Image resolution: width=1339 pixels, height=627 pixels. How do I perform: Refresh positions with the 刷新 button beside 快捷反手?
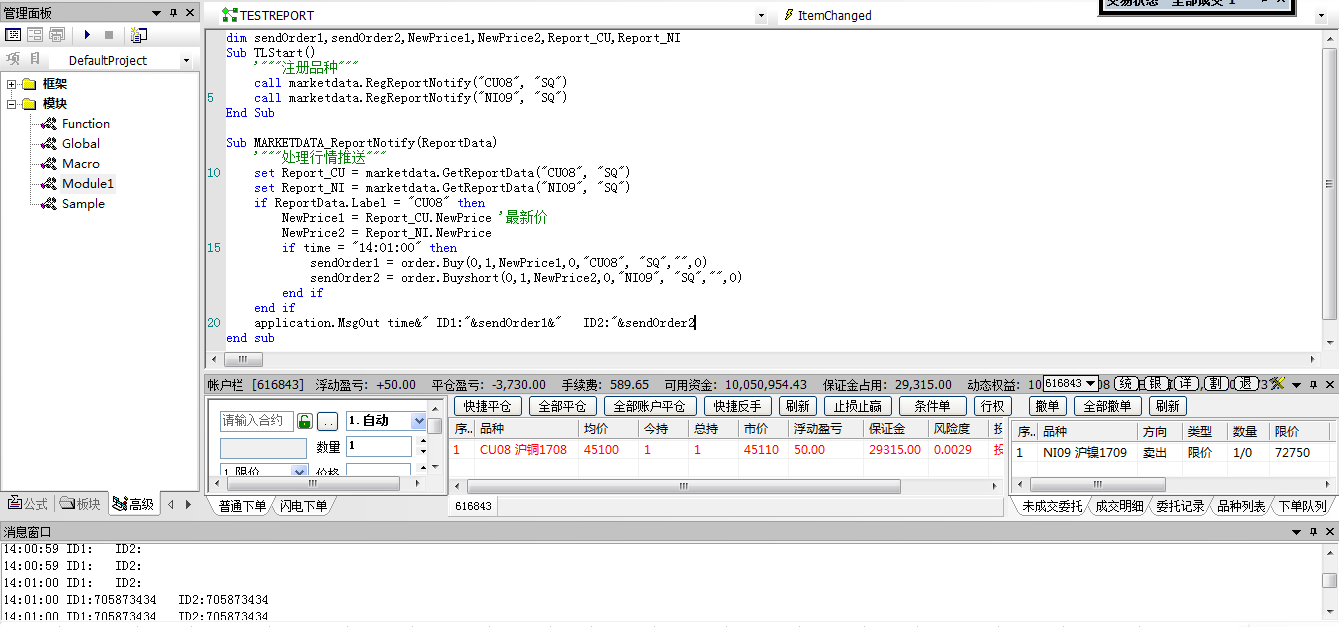click(797, 406)
